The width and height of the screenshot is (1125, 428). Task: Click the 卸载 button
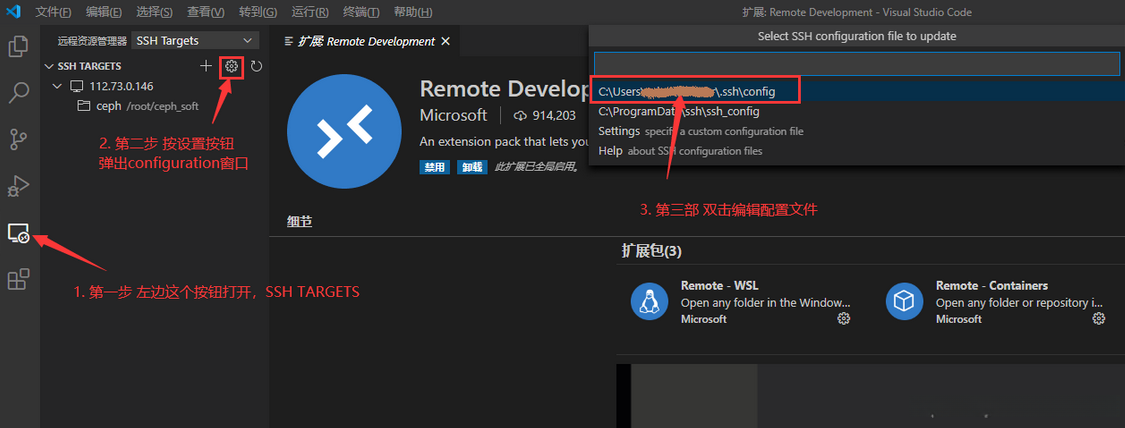472,167
